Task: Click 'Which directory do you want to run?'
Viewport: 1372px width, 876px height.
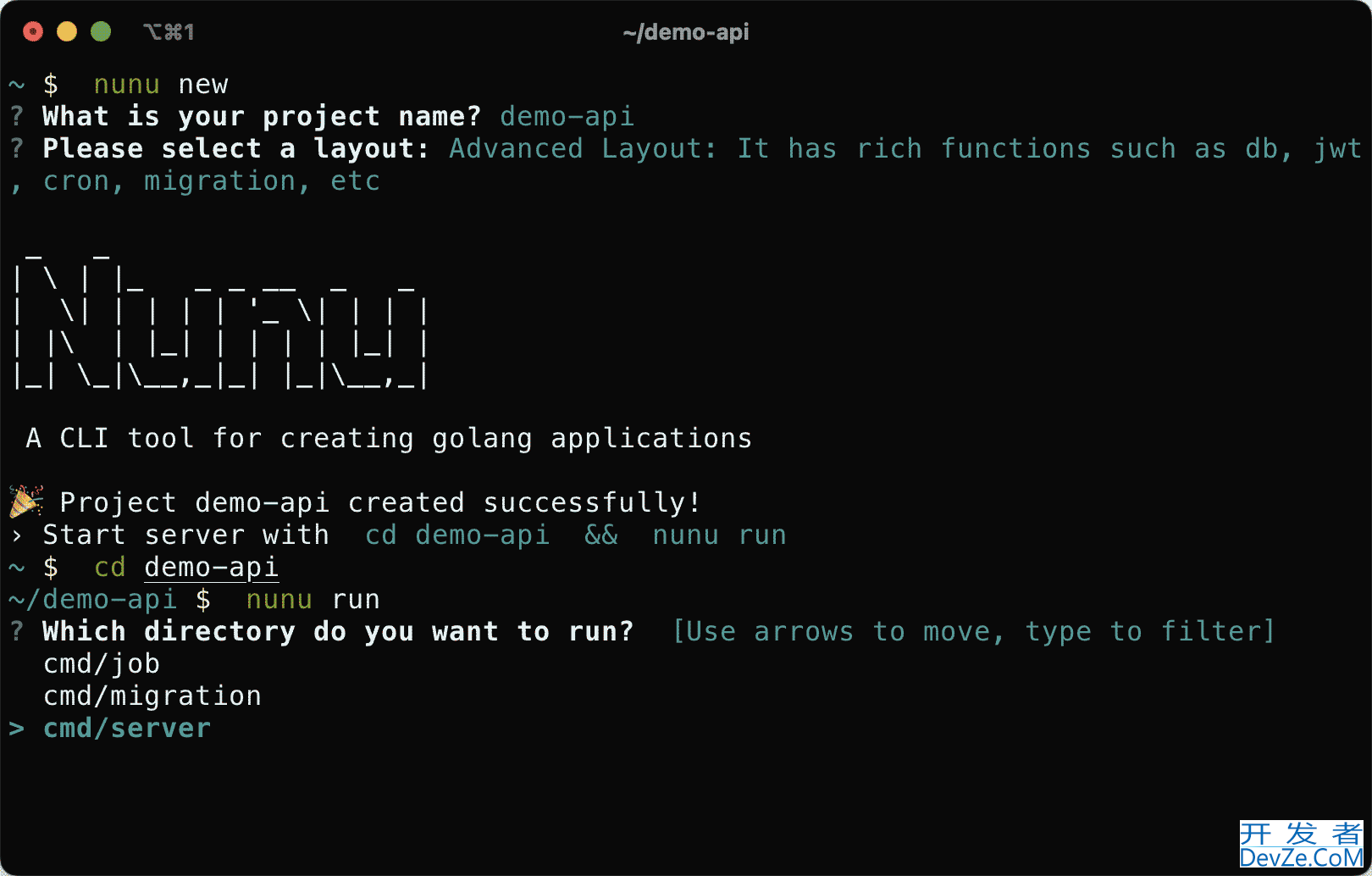Action: [x=338, y=631]
